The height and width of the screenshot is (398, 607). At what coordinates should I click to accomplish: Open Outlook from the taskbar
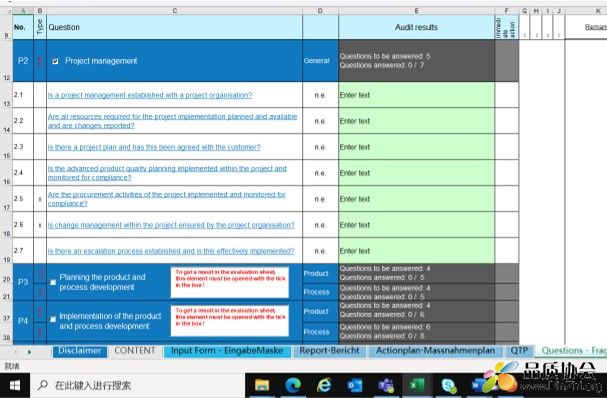point(355,385)
